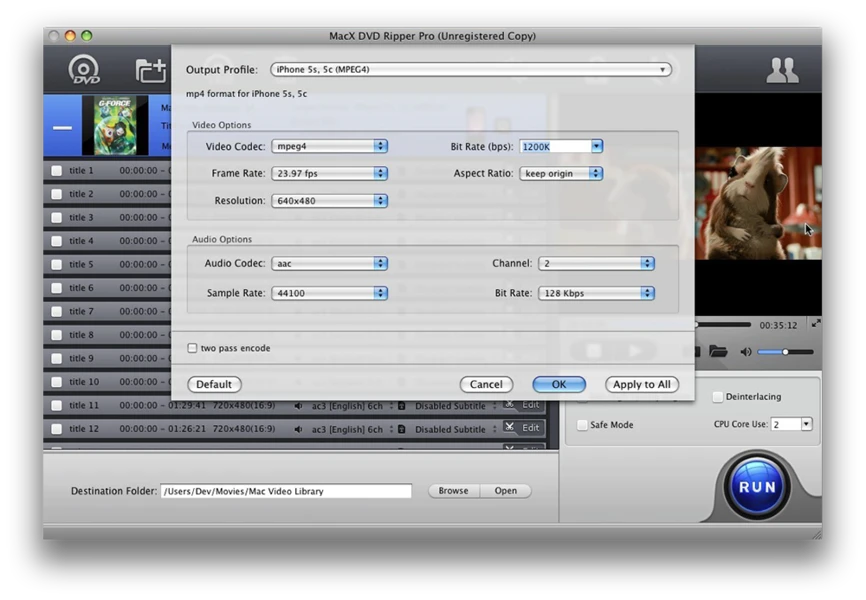The height and width of the screenshot is (600, 866).
Task: Click the speaker icon in title 12 row
Action: 298,429
